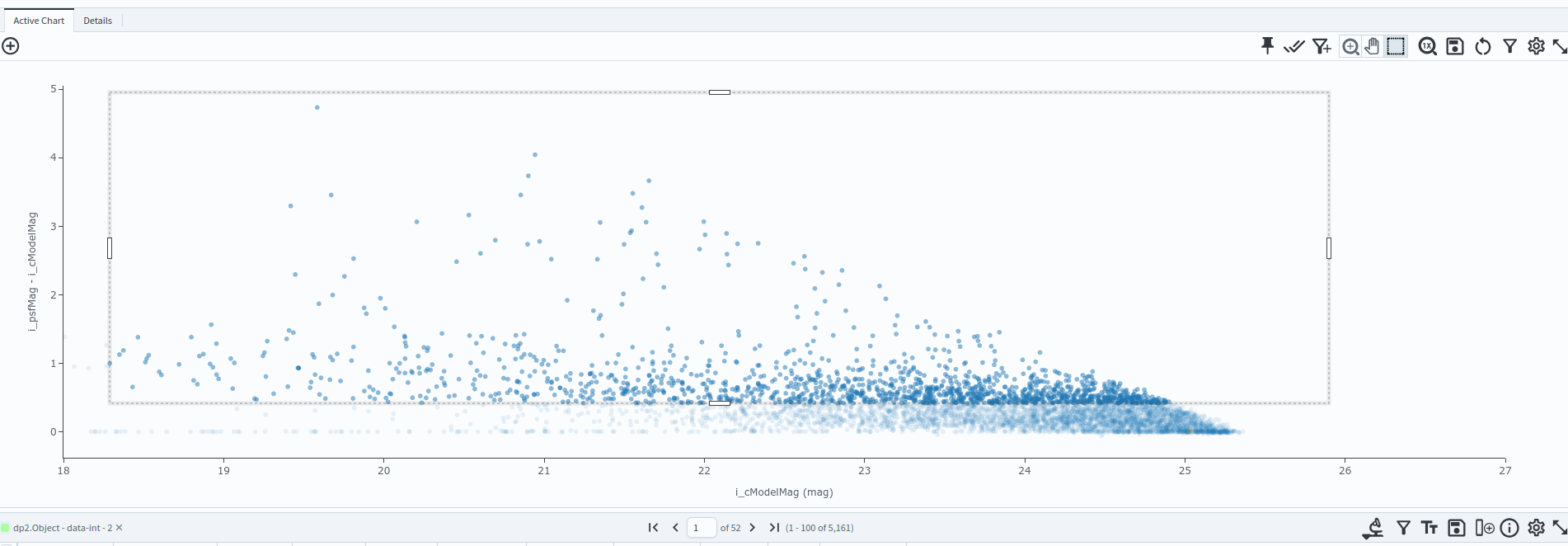Save the chart using the top floppy icon
This screenshot has height=546, width=1568.
[x=1455, y=46]
